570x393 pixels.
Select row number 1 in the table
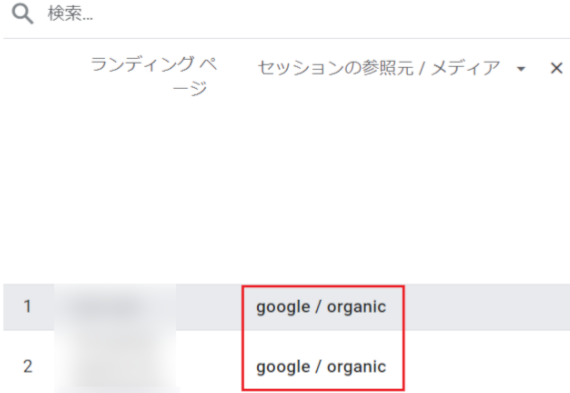pos(27,306)
